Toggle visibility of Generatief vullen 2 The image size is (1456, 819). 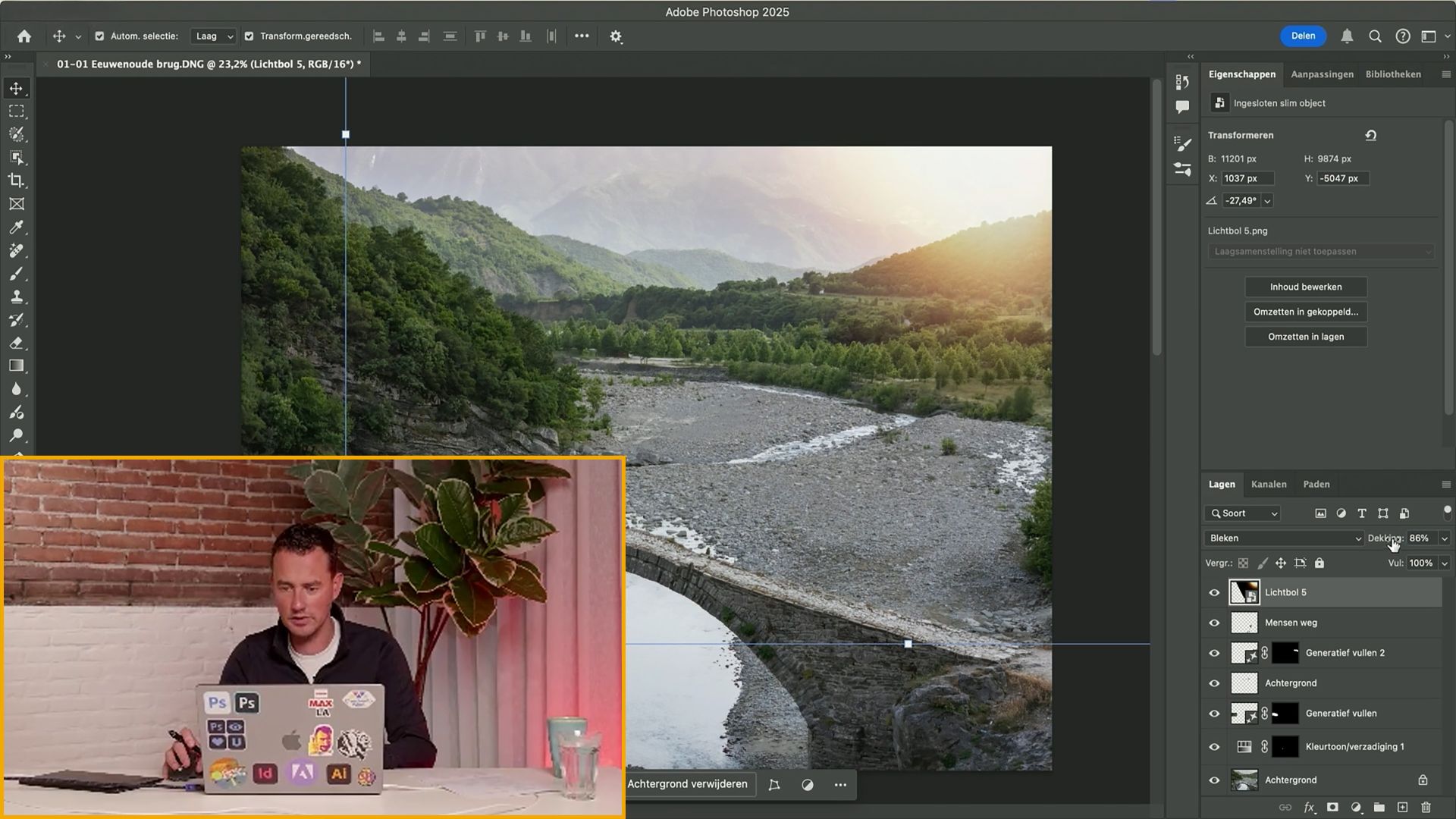[1214, 653]
